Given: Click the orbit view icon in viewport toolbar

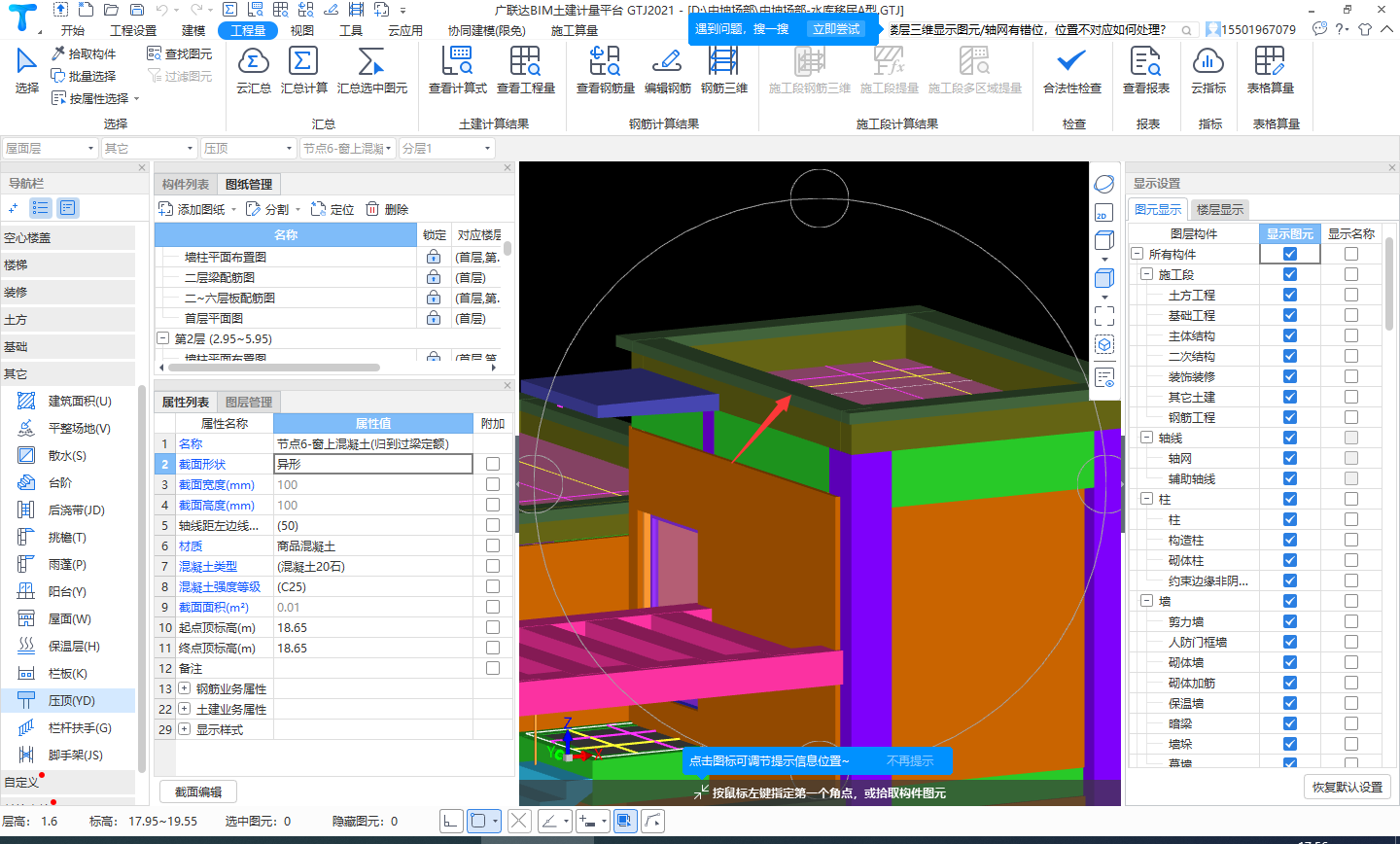Looking at the screenshot, I should tap(1103, 184).
